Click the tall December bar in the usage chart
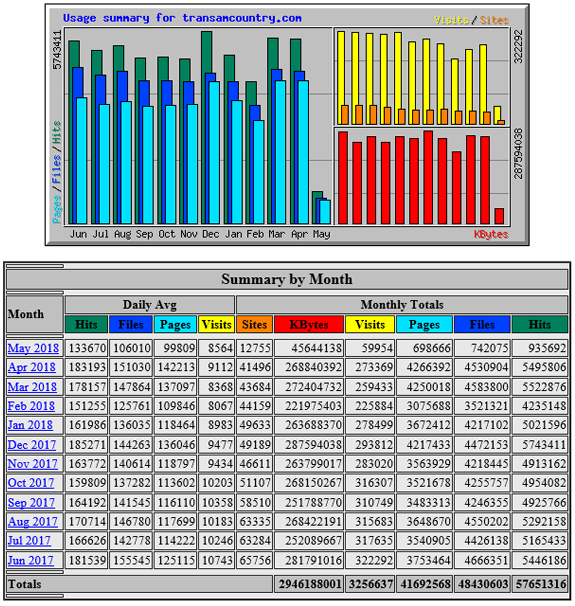Image resolution: width=575 pixels, height=606 pixels. [207, 128]
